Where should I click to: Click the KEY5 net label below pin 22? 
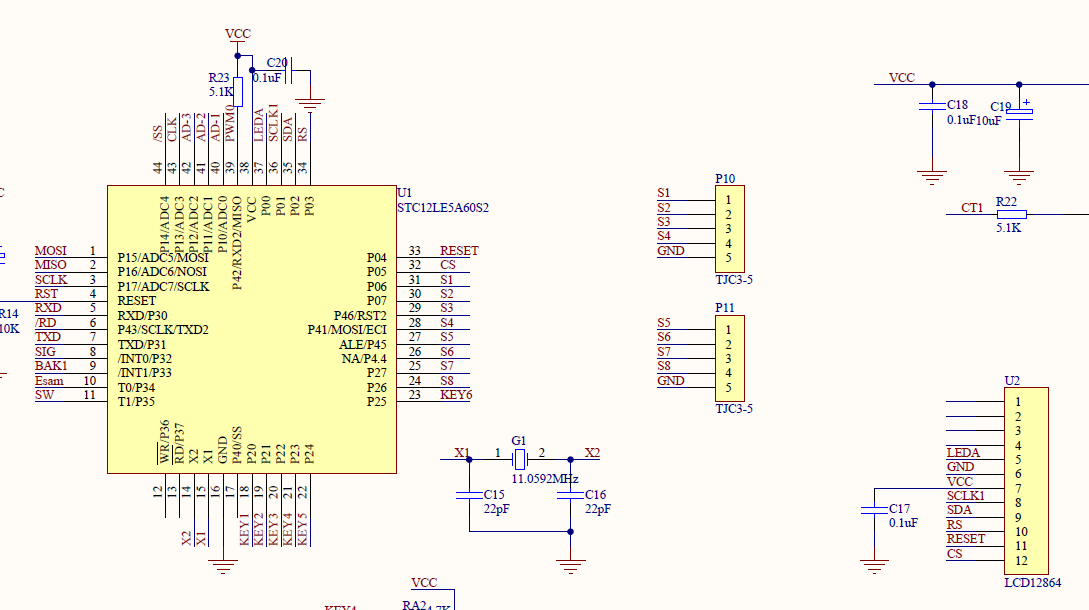click(x=302, y=530)
